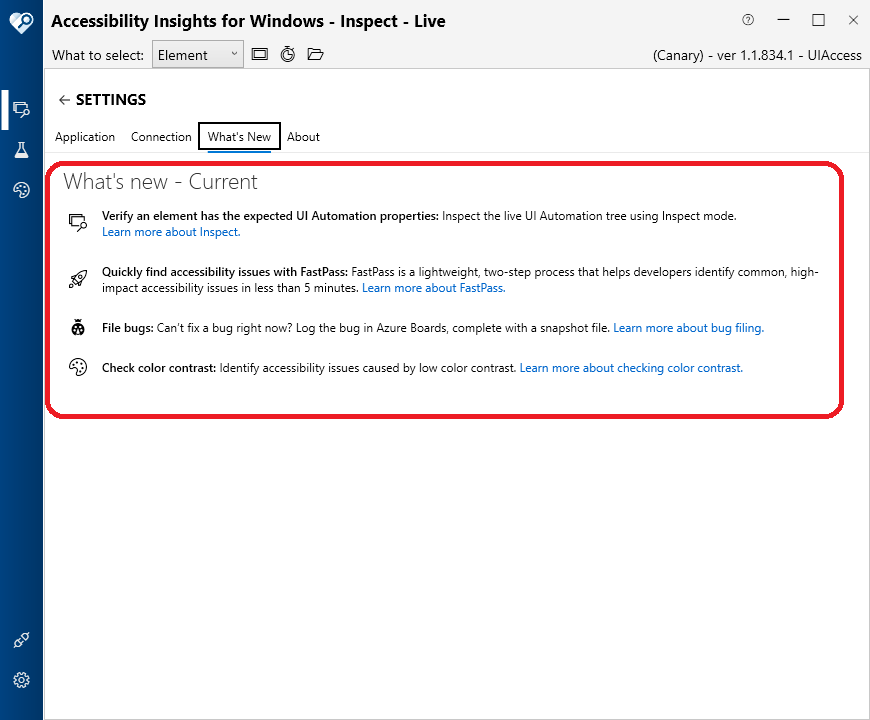The image size is (870, 720).
Task: Click the 'File bugs:' bold label
Action: coord(128,328)
